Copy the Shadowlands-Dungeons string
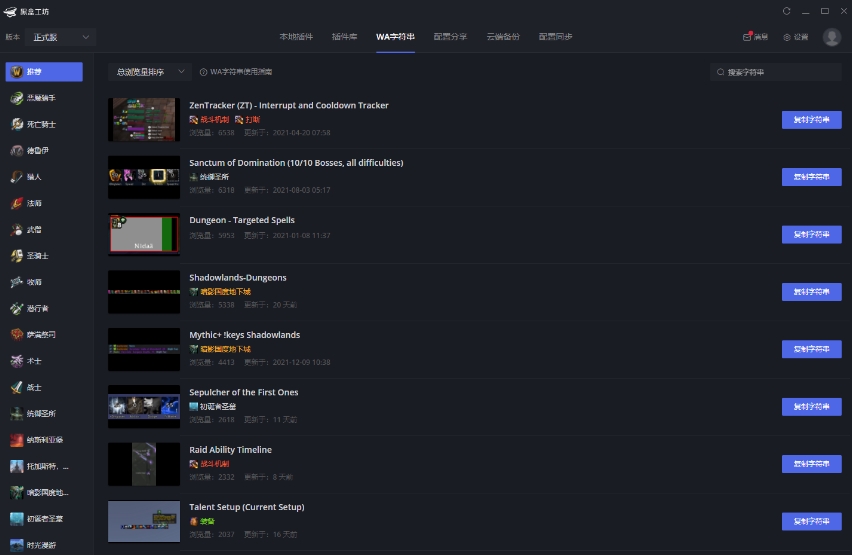 tap(811, 292)
